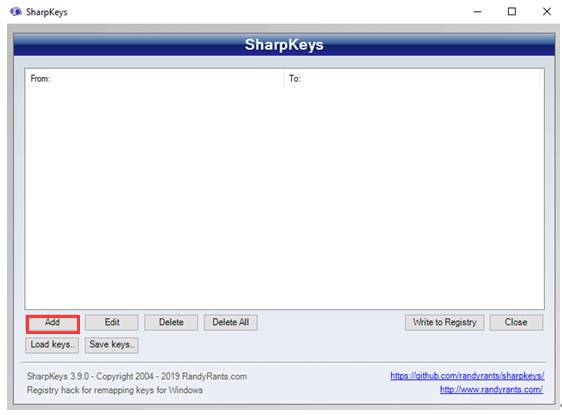Minimize the SharpKeys window
This screenshot has height=415, width=562.
tap(477, 12)
